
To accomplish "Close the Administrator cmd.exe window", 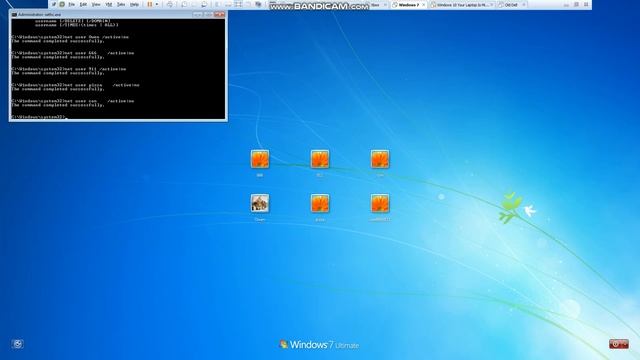I will 220,14.
